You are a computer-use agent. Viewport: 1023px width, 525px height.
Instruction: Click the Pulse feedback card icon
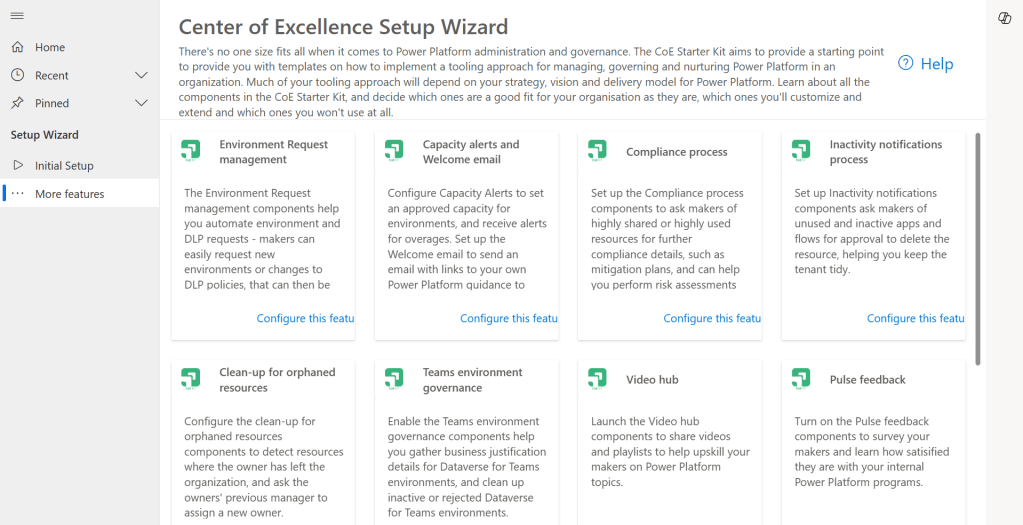[x=801, y=379]
